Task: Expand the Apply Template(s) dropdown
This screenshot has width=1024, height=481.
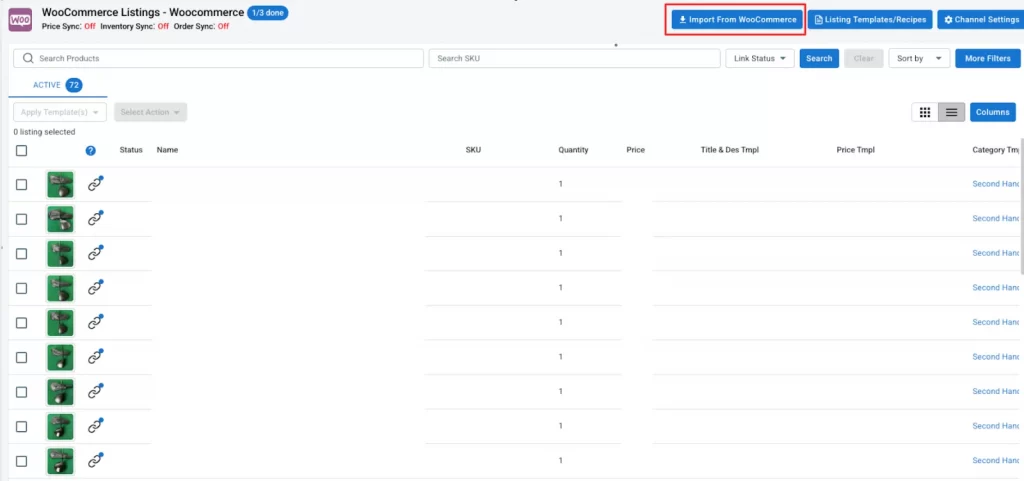Action: (x=60, y=112)
